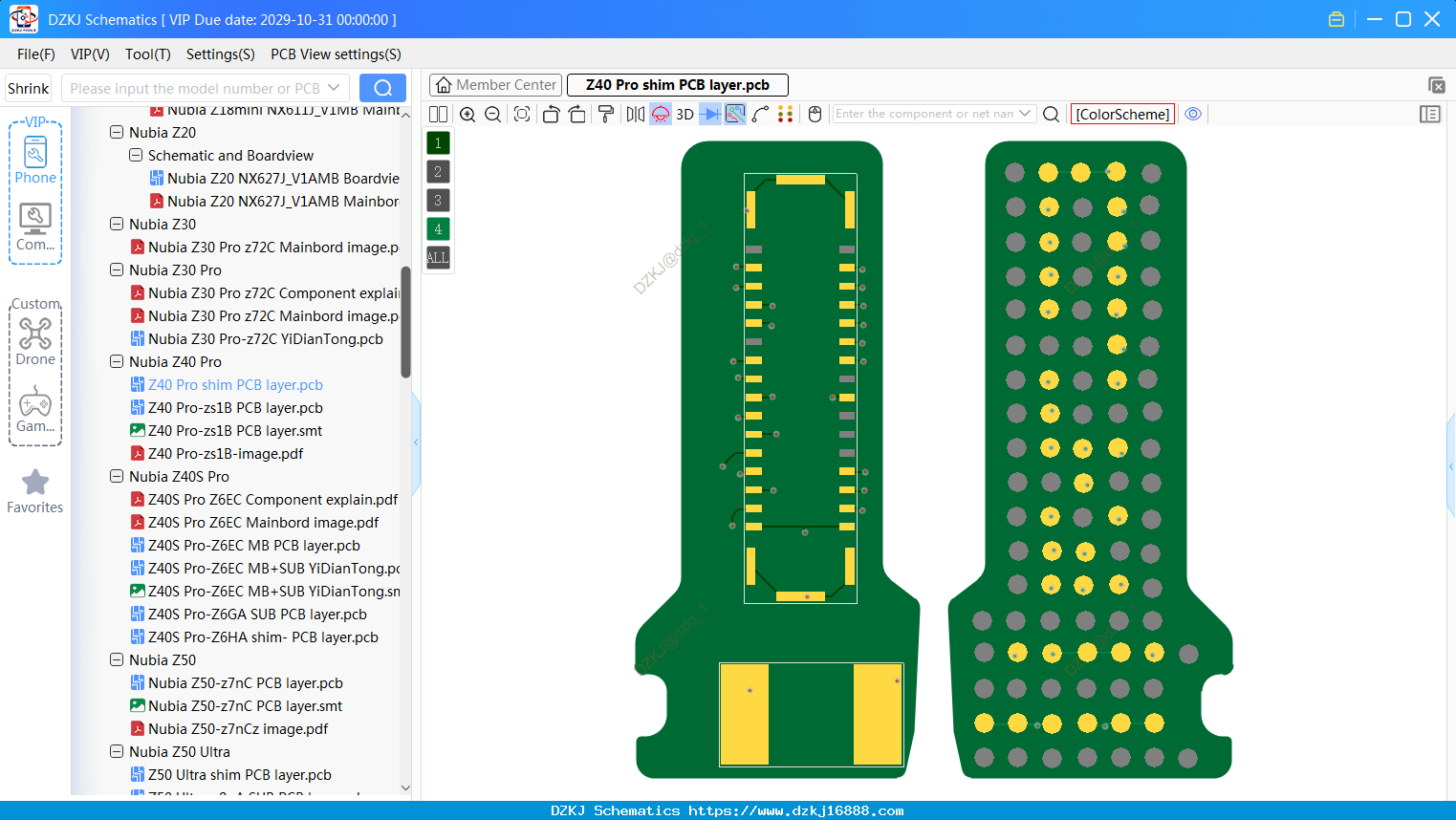
Task: Toggle the net trace display icon
Action: click(x=735, y=114)
